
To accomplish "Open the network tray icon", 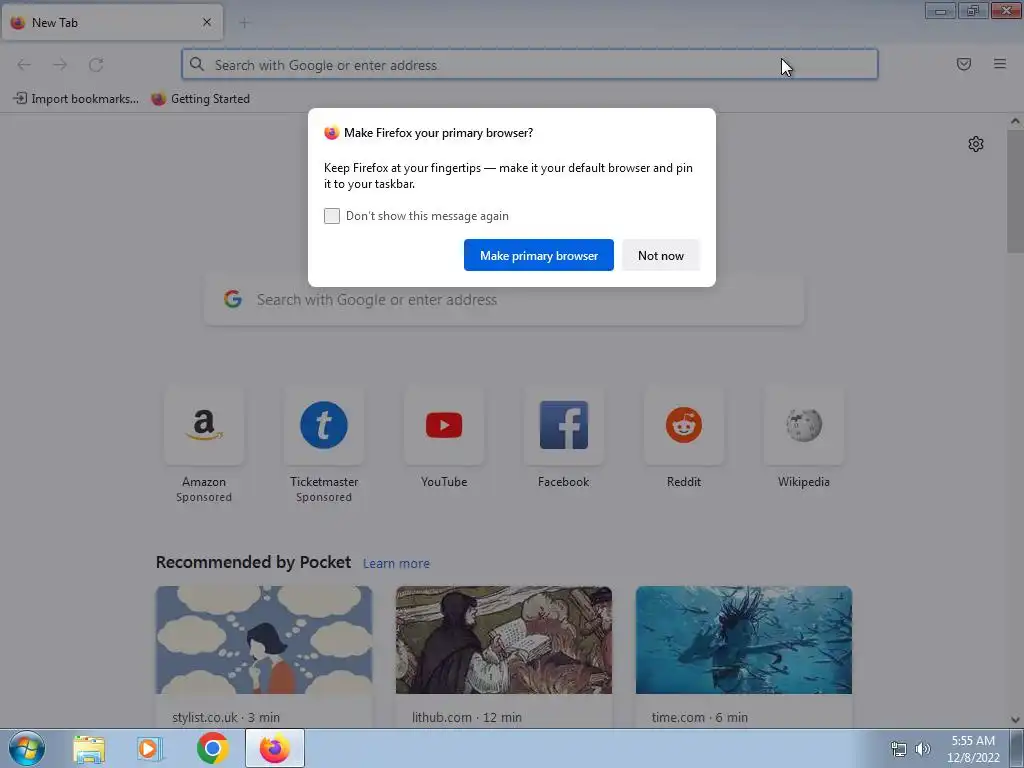I will coord(899,749).
